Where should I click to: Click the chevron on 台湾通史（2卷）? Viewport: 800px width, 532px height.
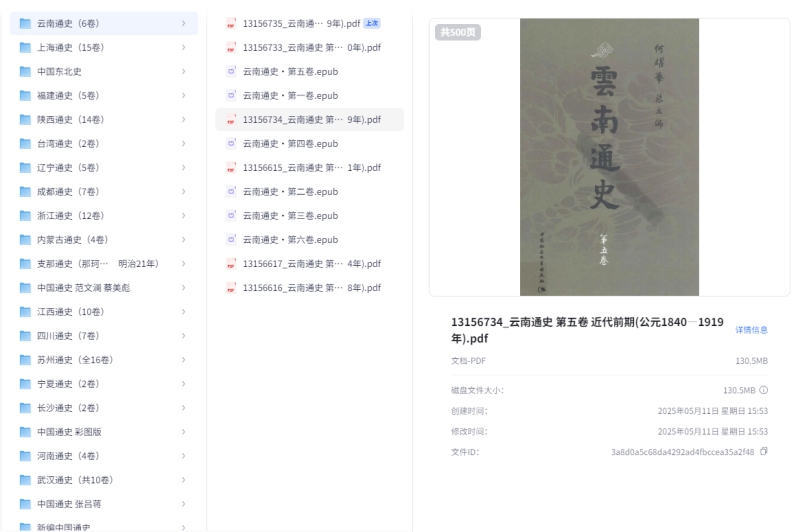[x=183, y=143]
